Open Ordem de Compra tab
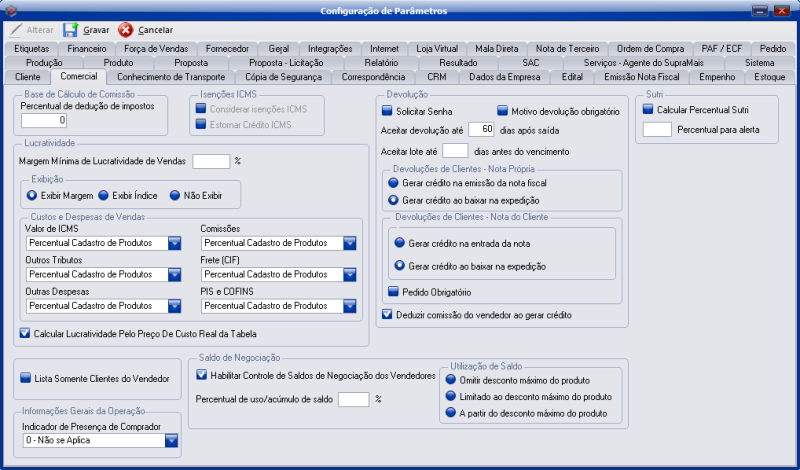This screenshot has width=800, height=470. coord(650,49)
